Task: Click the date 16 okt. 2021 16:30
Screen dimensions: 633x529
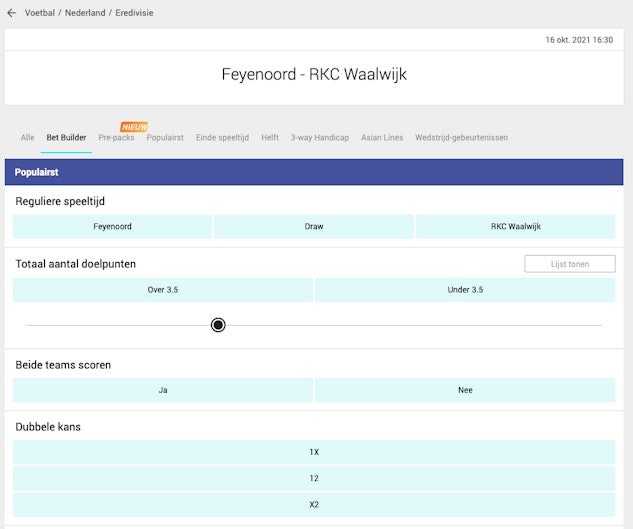Action: click(x=579, y=40)
